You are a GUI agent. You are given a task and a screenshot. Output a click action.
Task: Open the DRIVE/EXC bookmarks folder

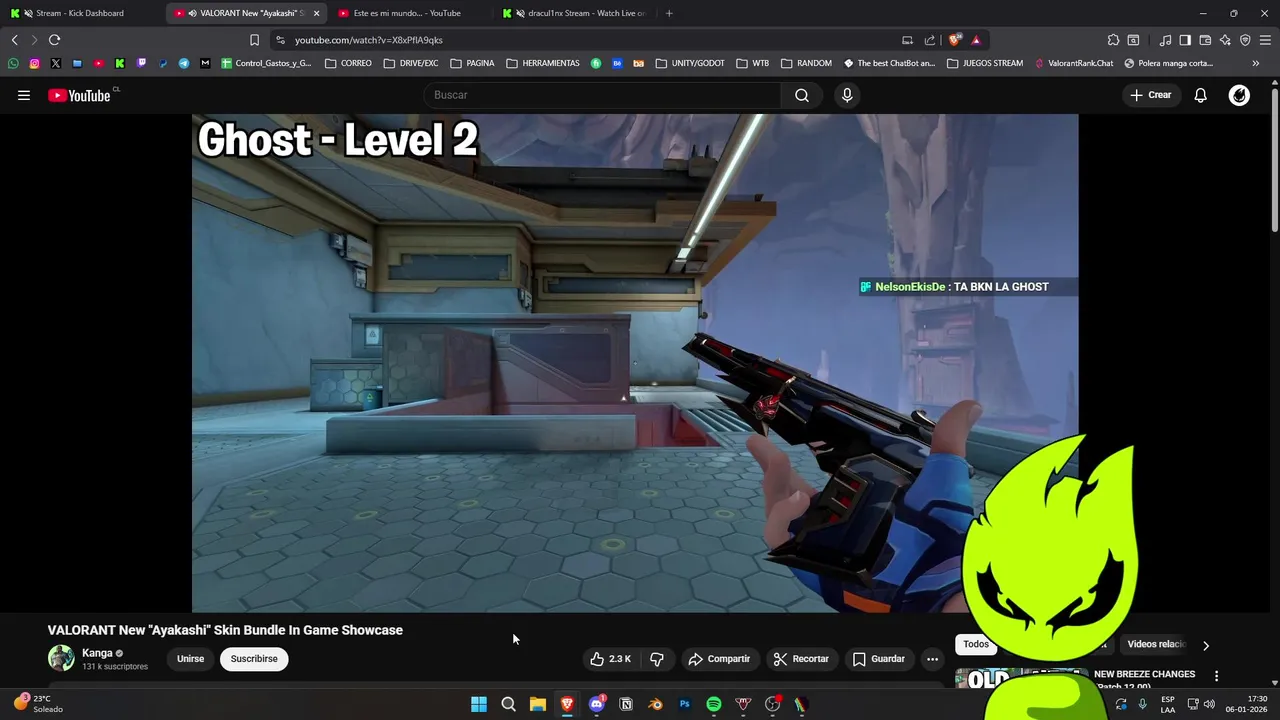tap(411, 63)
